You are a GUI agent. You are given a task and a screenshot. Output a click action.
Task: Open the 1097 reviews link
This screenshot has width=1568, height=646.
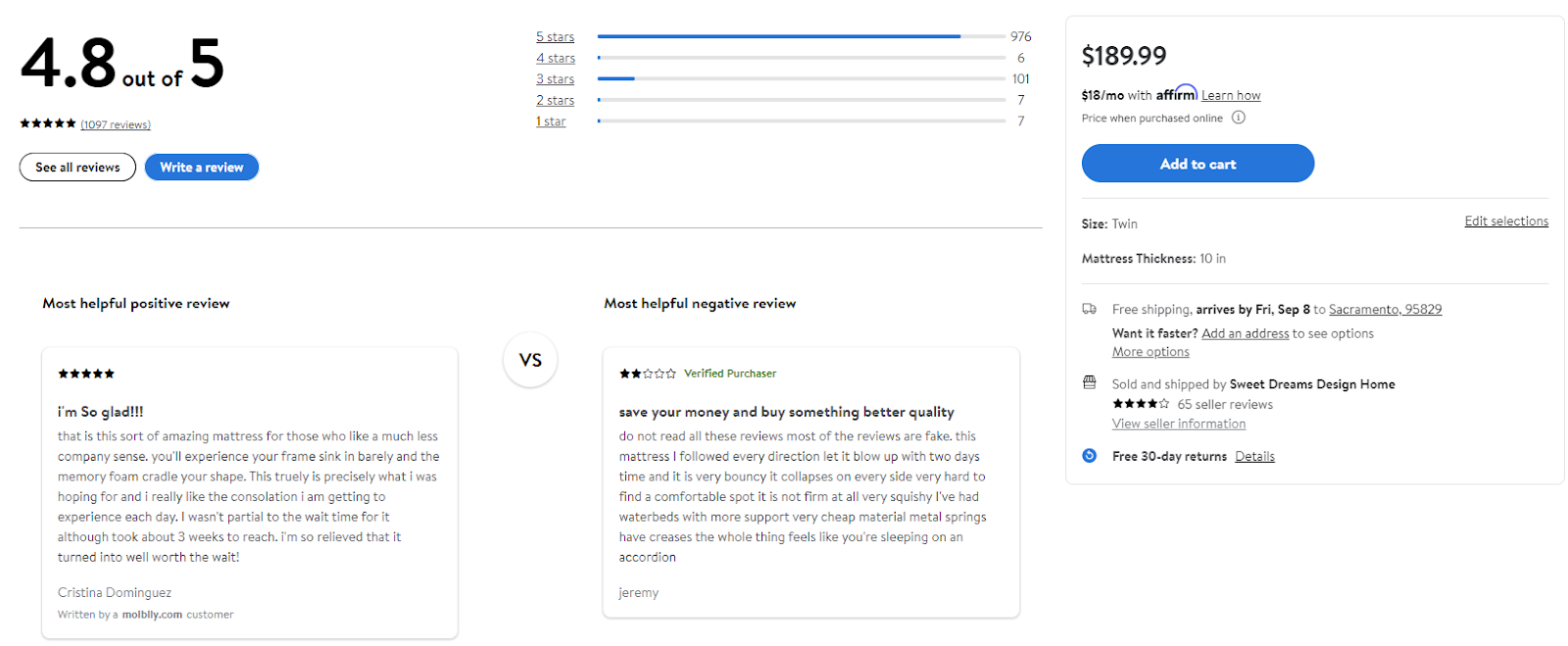116,124
